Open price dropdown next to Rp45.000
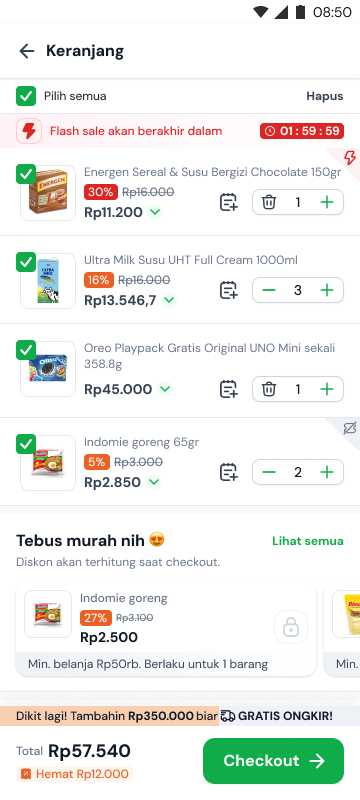The image size is (360, 800). [x=165, y=389]
